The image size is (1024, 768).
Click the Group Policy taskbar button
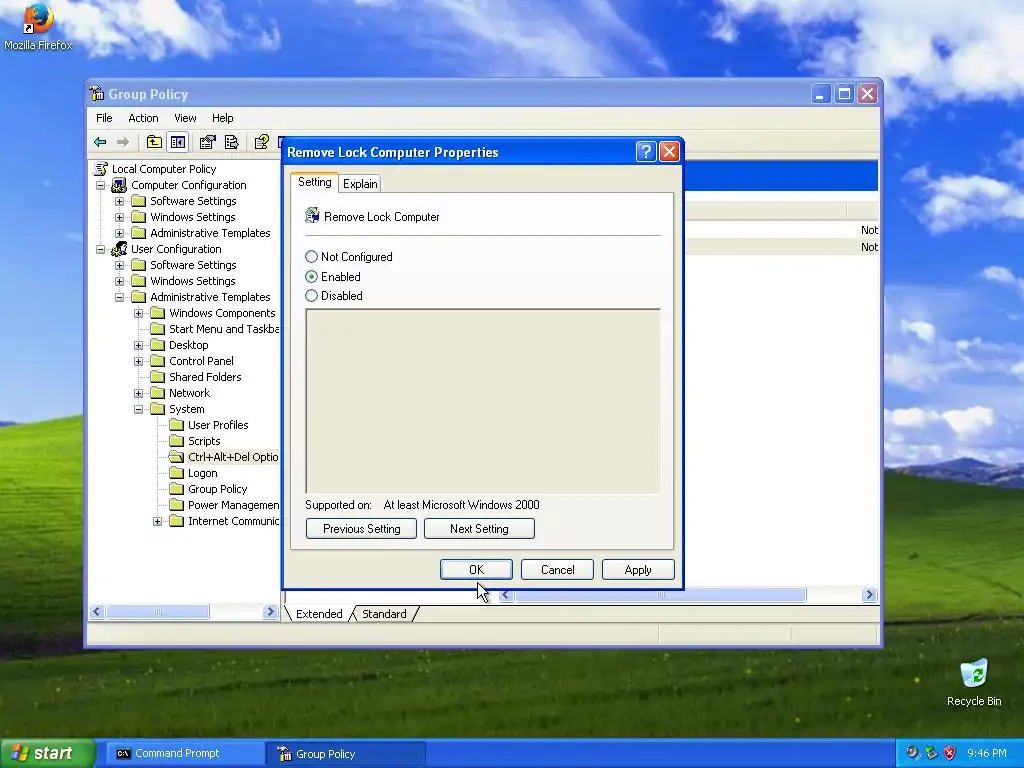pos(346,754)
